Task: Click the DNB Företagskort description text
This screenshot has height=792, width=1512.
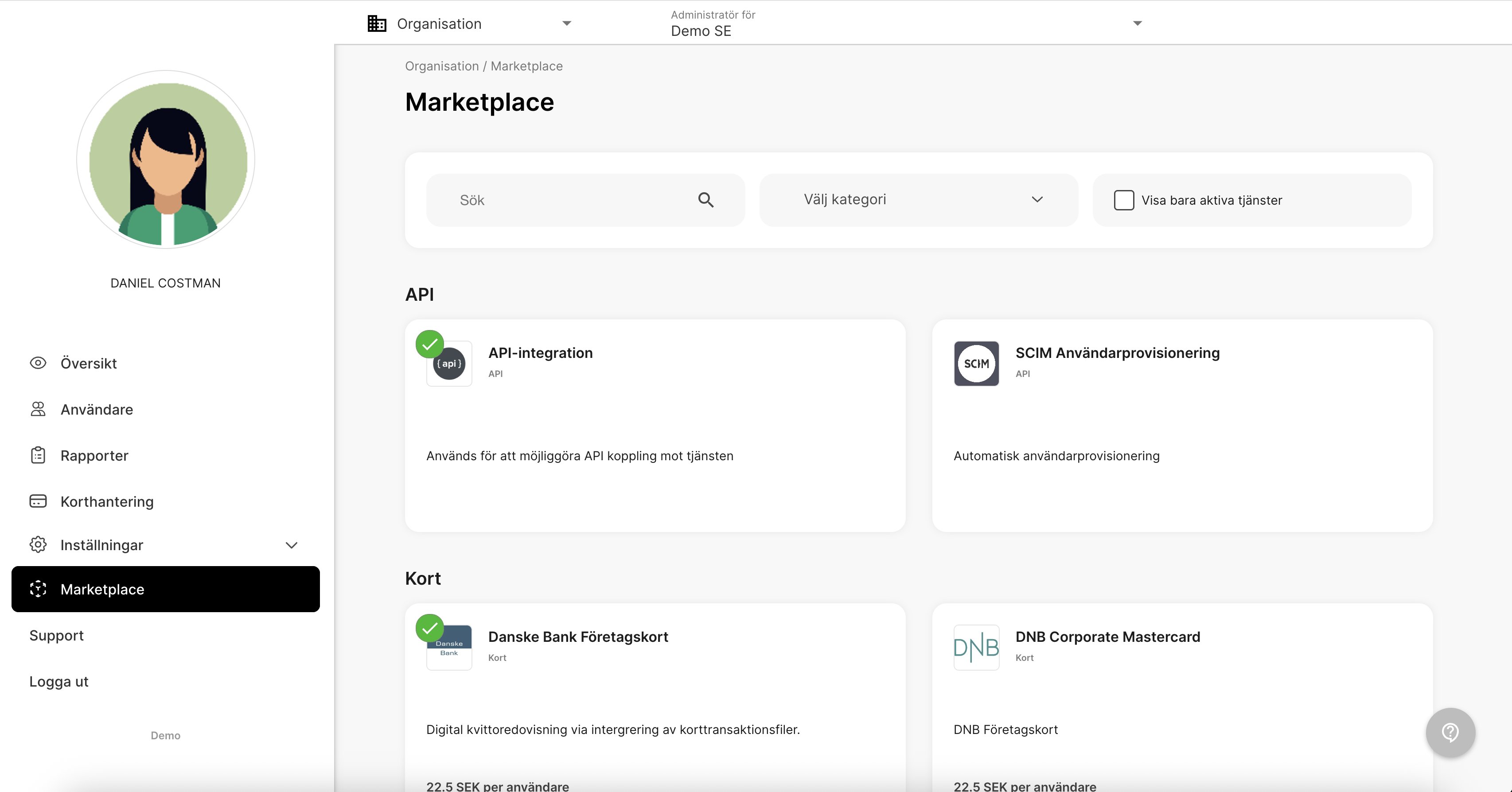Action: (x=1005, y=729)
